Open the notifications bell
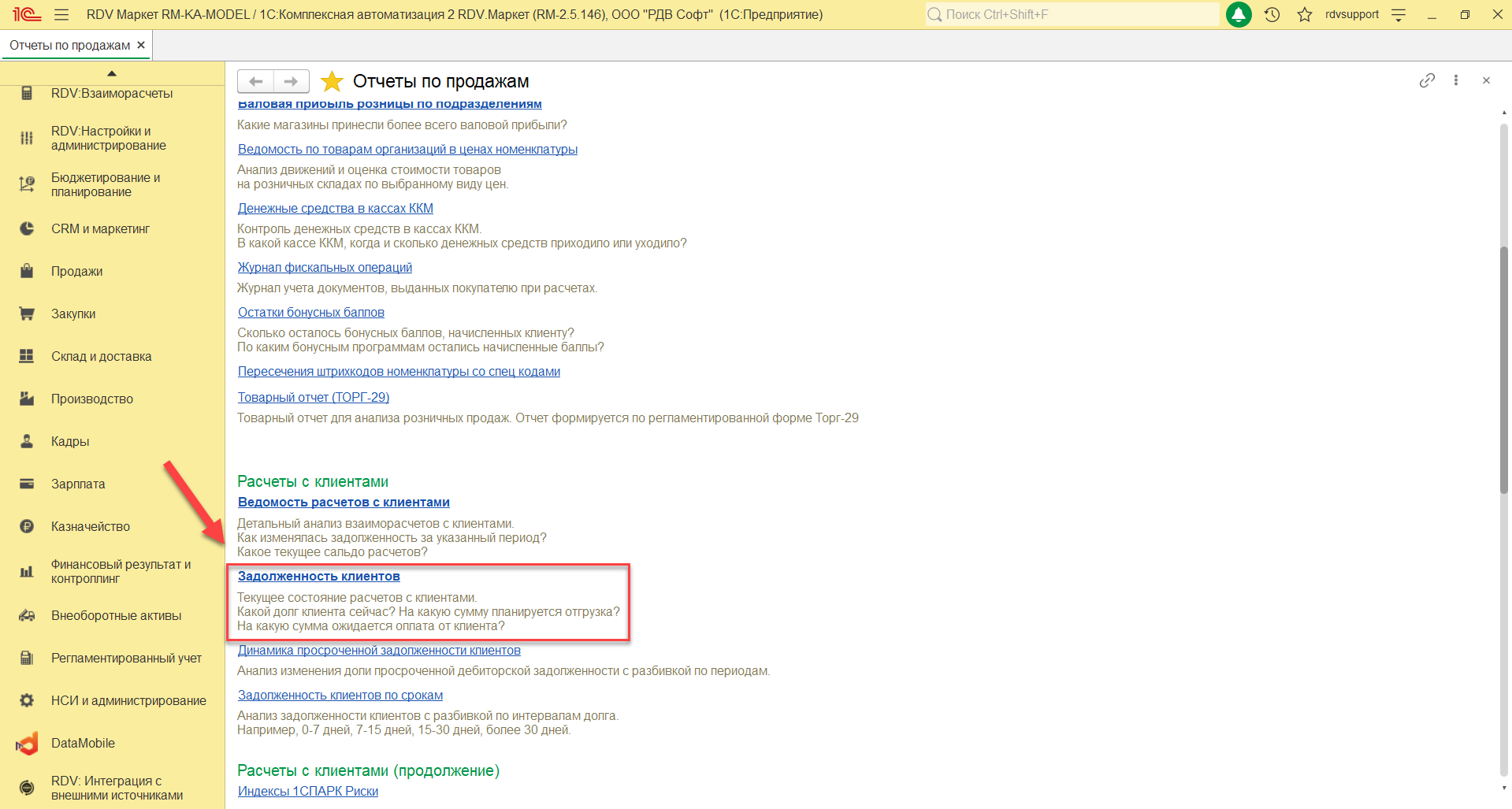Image resolution: width=1512 pixels, height=809 pixels. pos(1239,14)
